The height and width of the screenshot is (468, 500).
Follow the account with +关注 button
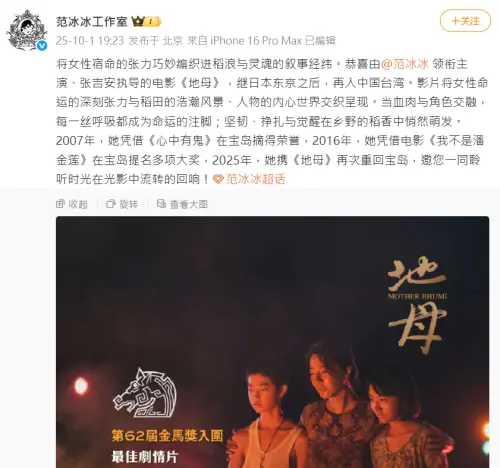(465, 21)
